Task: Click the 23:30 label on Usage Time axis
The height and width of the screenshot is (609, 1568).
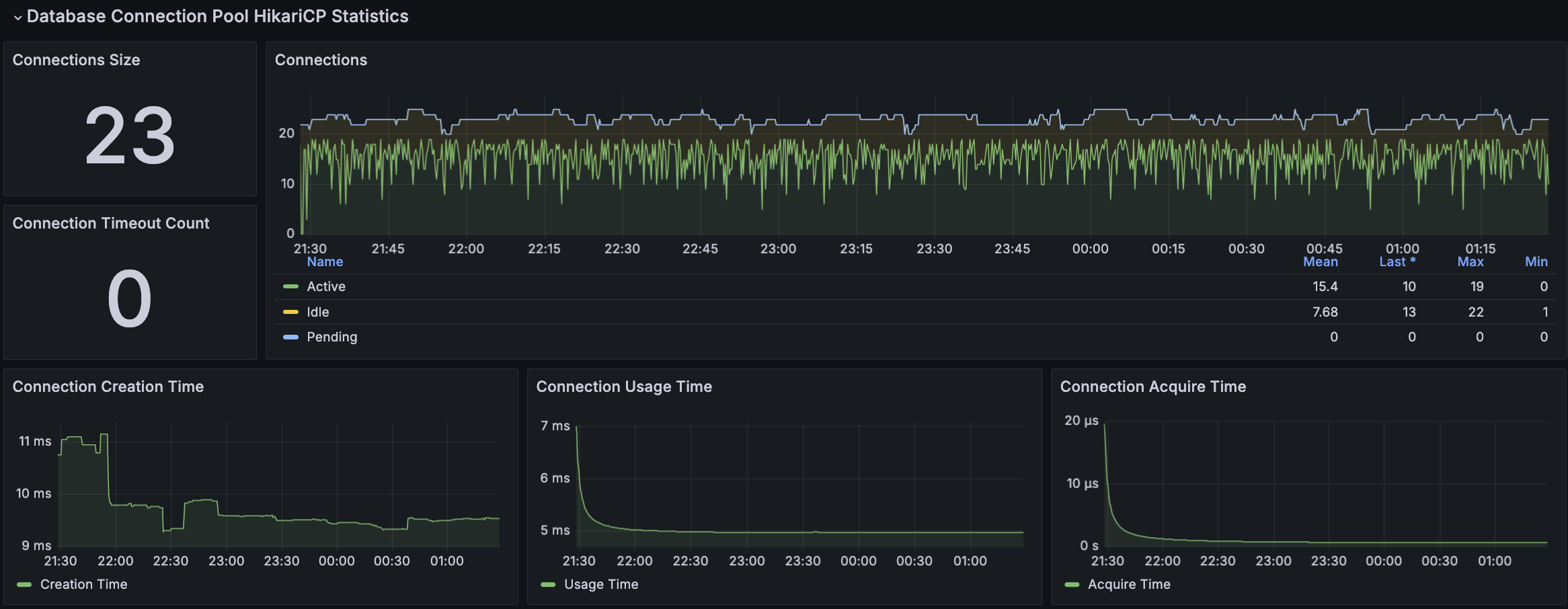Action: (x=803, y=561)
